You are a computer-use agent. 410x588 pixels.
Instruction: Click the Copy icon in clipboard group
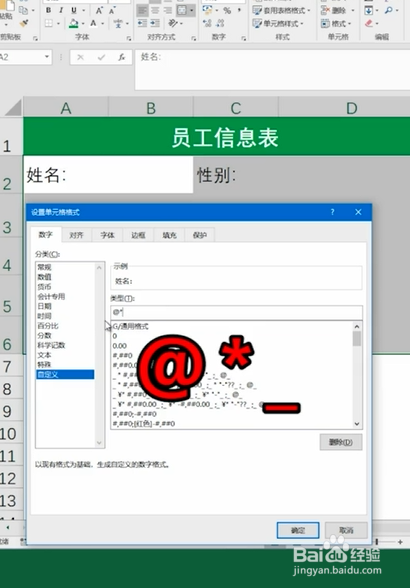(23, 10)
